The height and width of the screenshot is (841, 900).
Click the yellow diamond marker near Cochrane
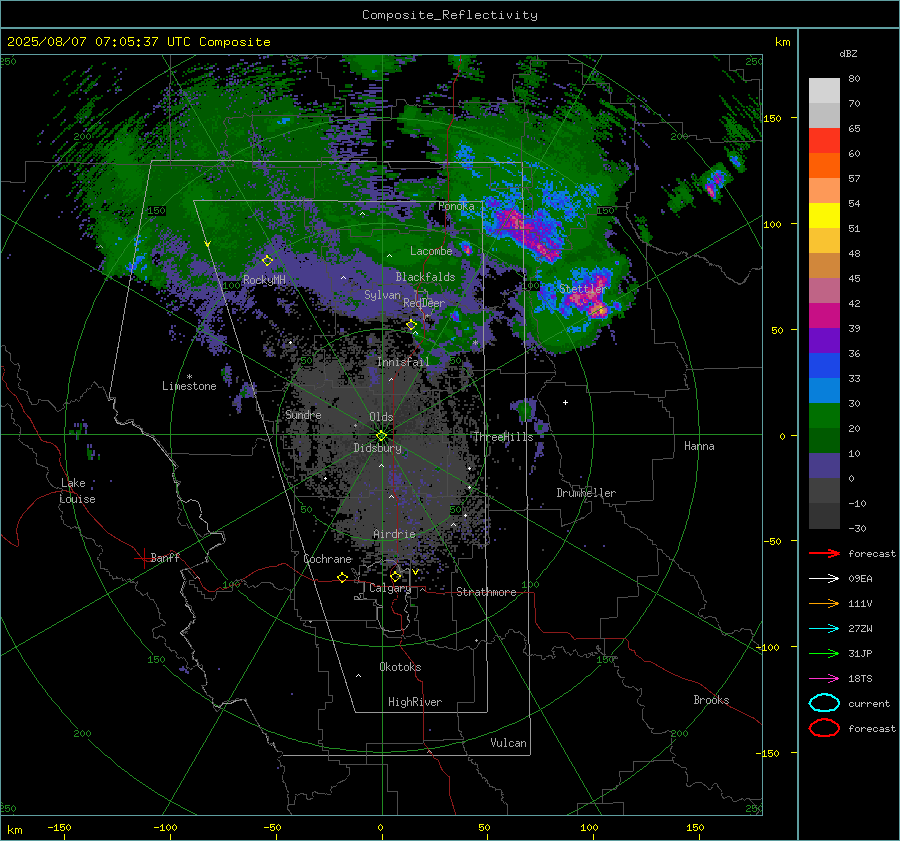[x=342, y=577]
